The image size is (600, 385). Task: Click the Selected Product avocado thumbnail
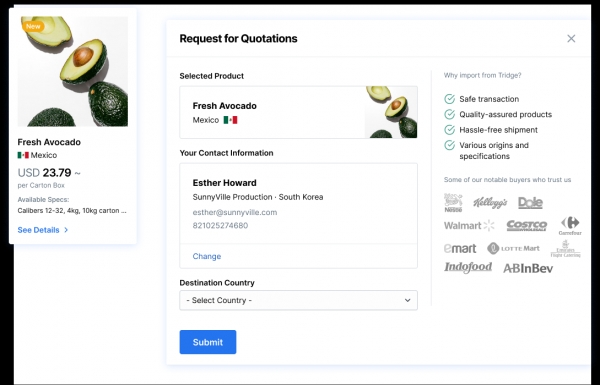(391, 112)
